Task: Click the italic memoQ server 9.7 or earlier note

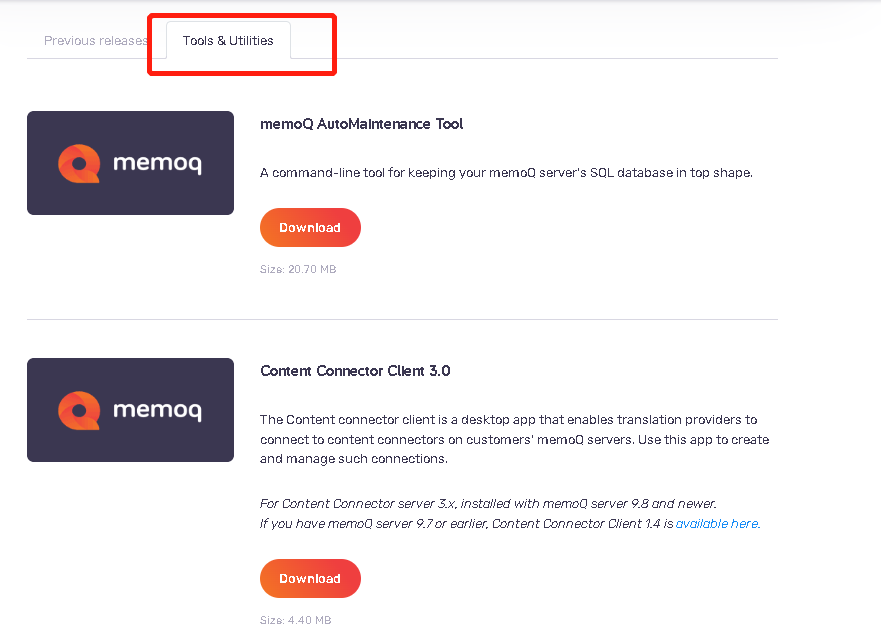Action: pos(510,523)
